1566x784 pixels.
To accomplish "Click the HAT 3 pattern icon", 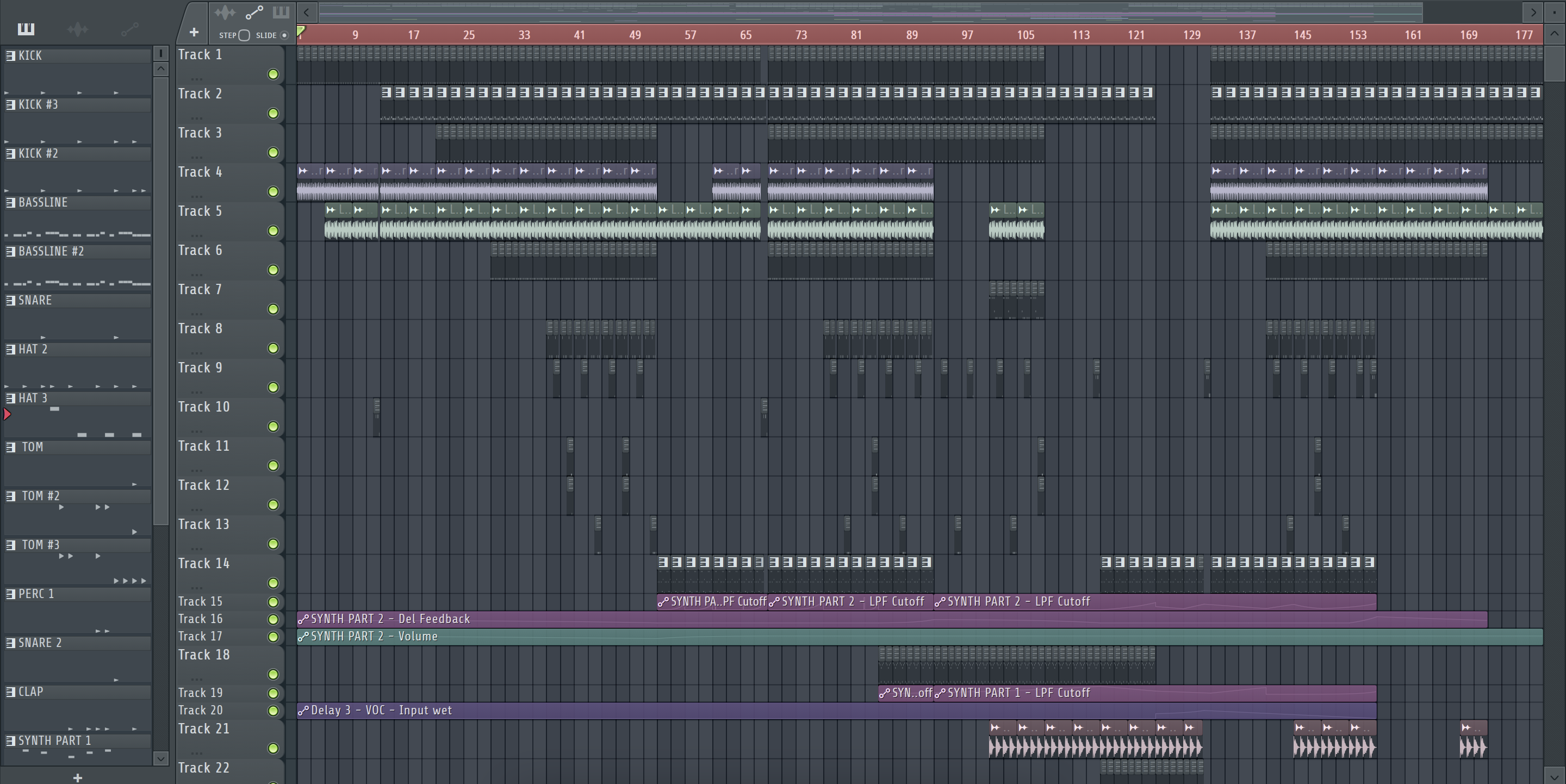I will point(10,398).
